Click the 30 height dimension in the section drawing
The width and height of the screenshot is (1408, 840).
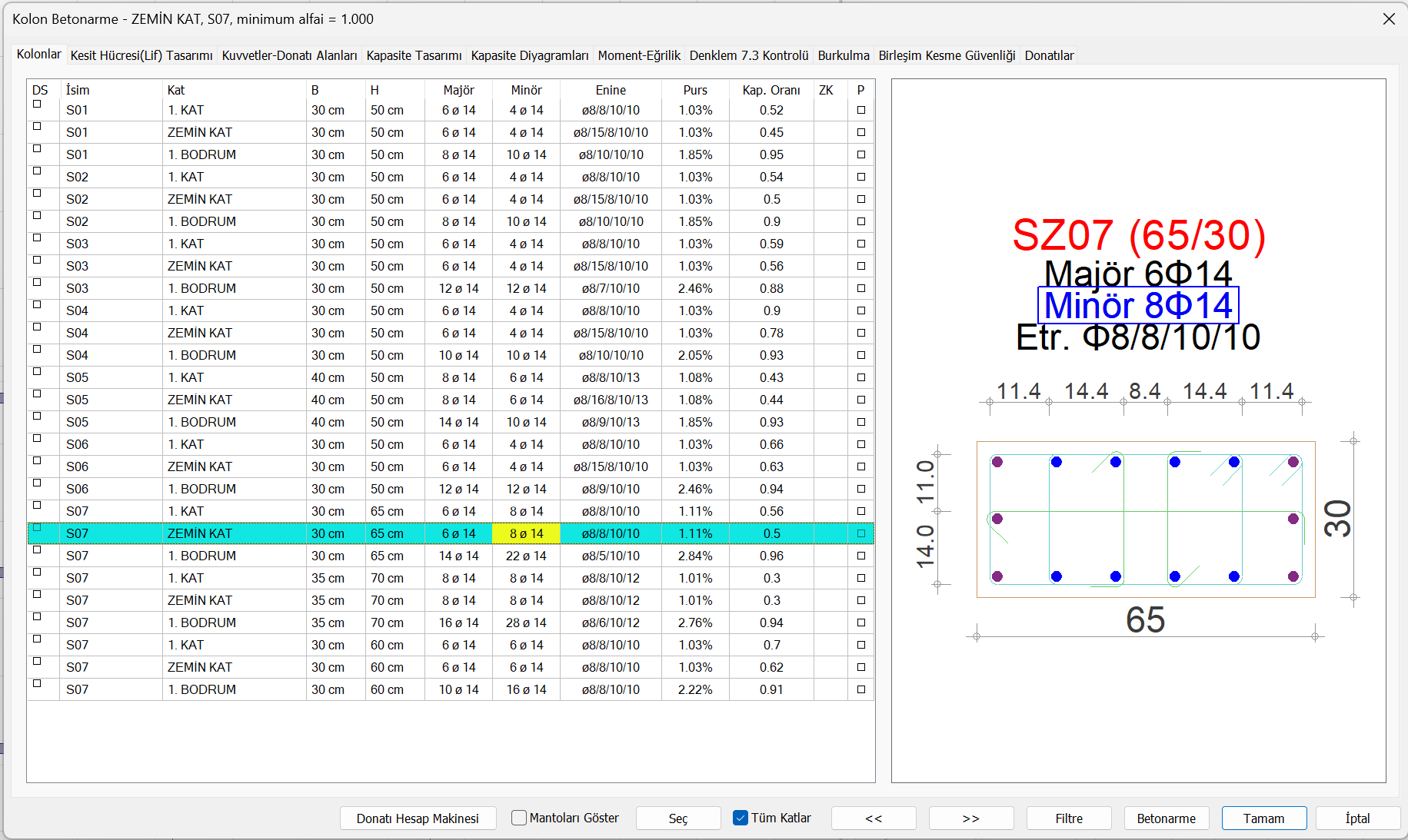pos(1337,519)
